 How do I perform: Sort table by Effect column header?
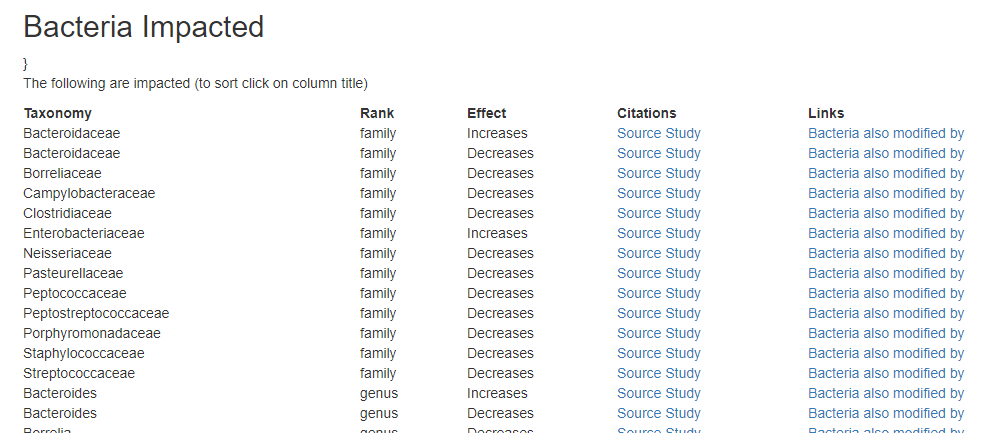point(486,113)
